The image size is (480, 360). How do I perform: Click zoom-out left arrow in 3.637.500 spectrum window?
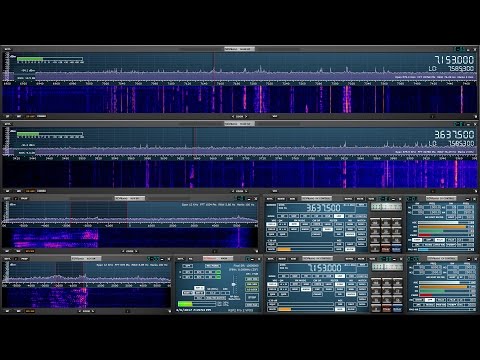pos(233,191)
